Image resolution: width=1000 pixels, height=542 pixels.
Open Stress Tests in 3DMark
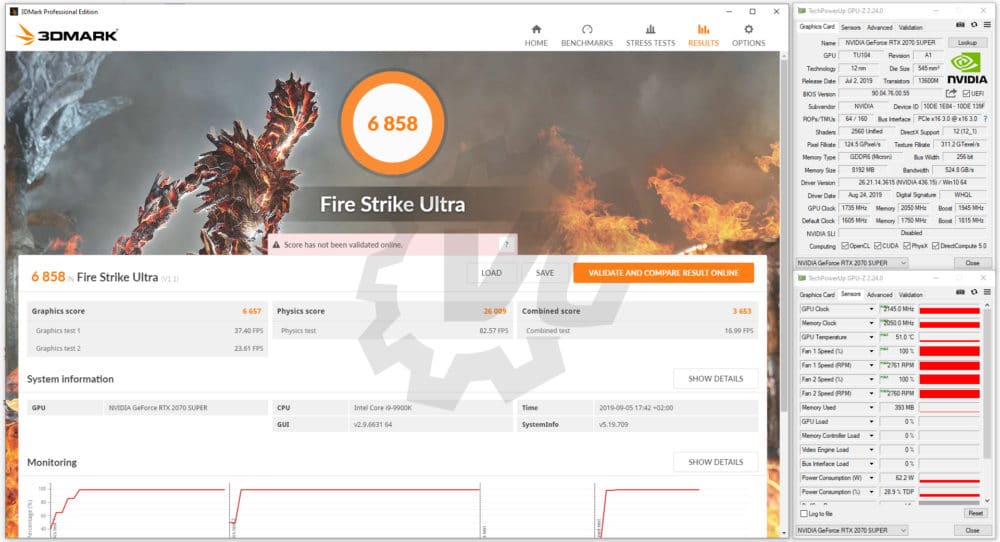coord(650,35)
